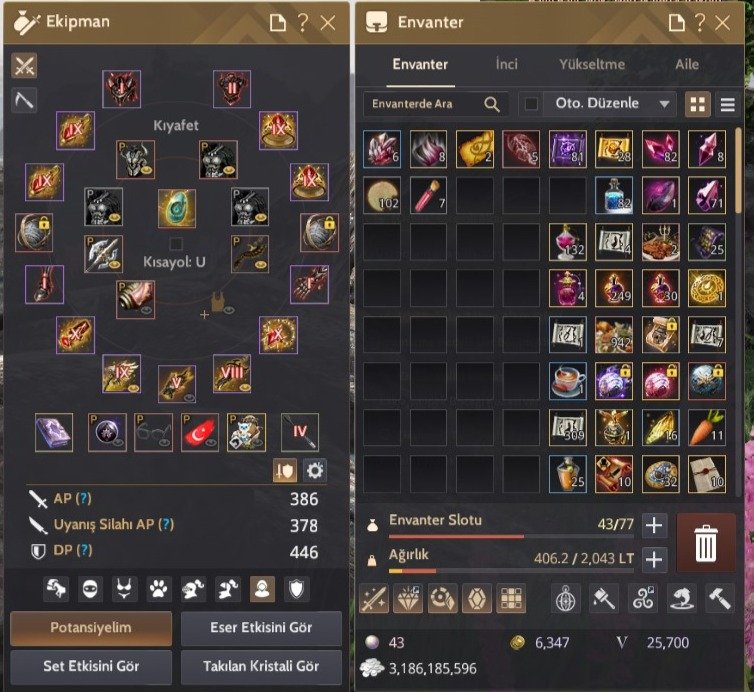The width and height of the screenshot is (754, 692).
Task: Expand the Oto. Düzenle dropdown arrow
Action: tap(664, 104)
